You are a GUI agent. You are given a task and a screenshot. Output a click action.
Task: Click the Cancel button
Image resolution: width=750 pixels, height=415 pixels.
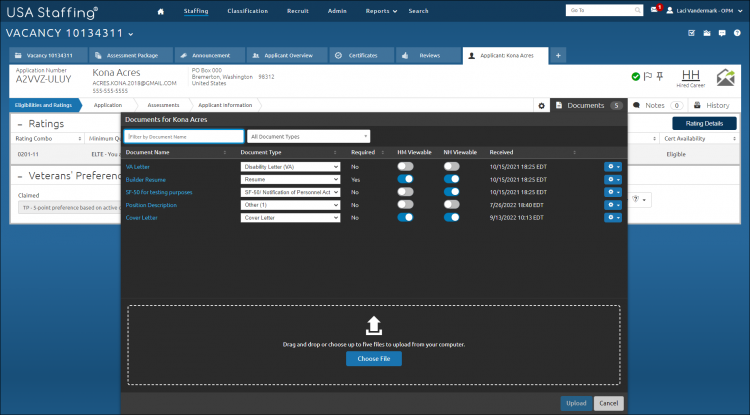tap(609, 403)
